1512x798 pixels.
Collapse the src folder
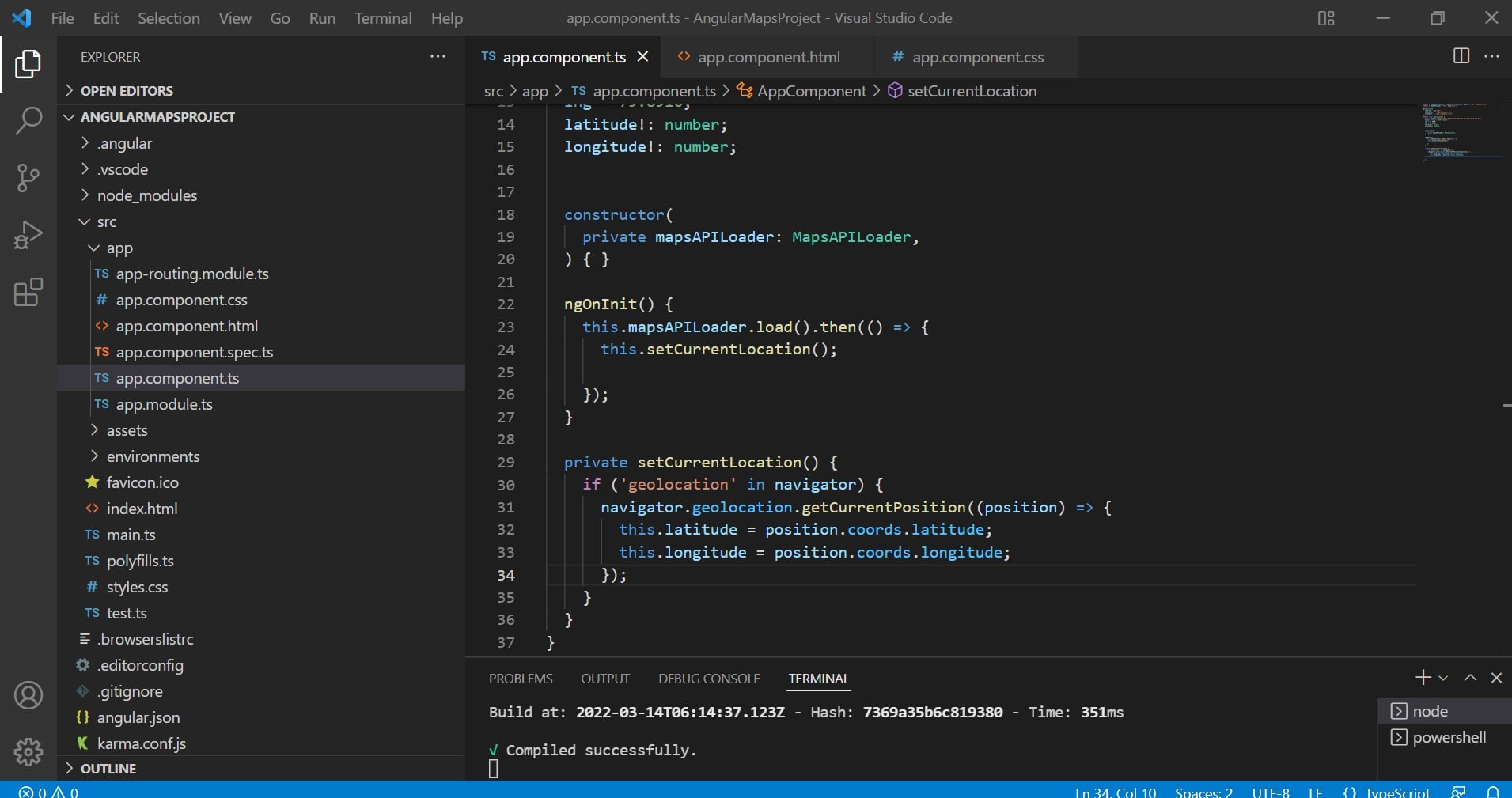(106, 222)
